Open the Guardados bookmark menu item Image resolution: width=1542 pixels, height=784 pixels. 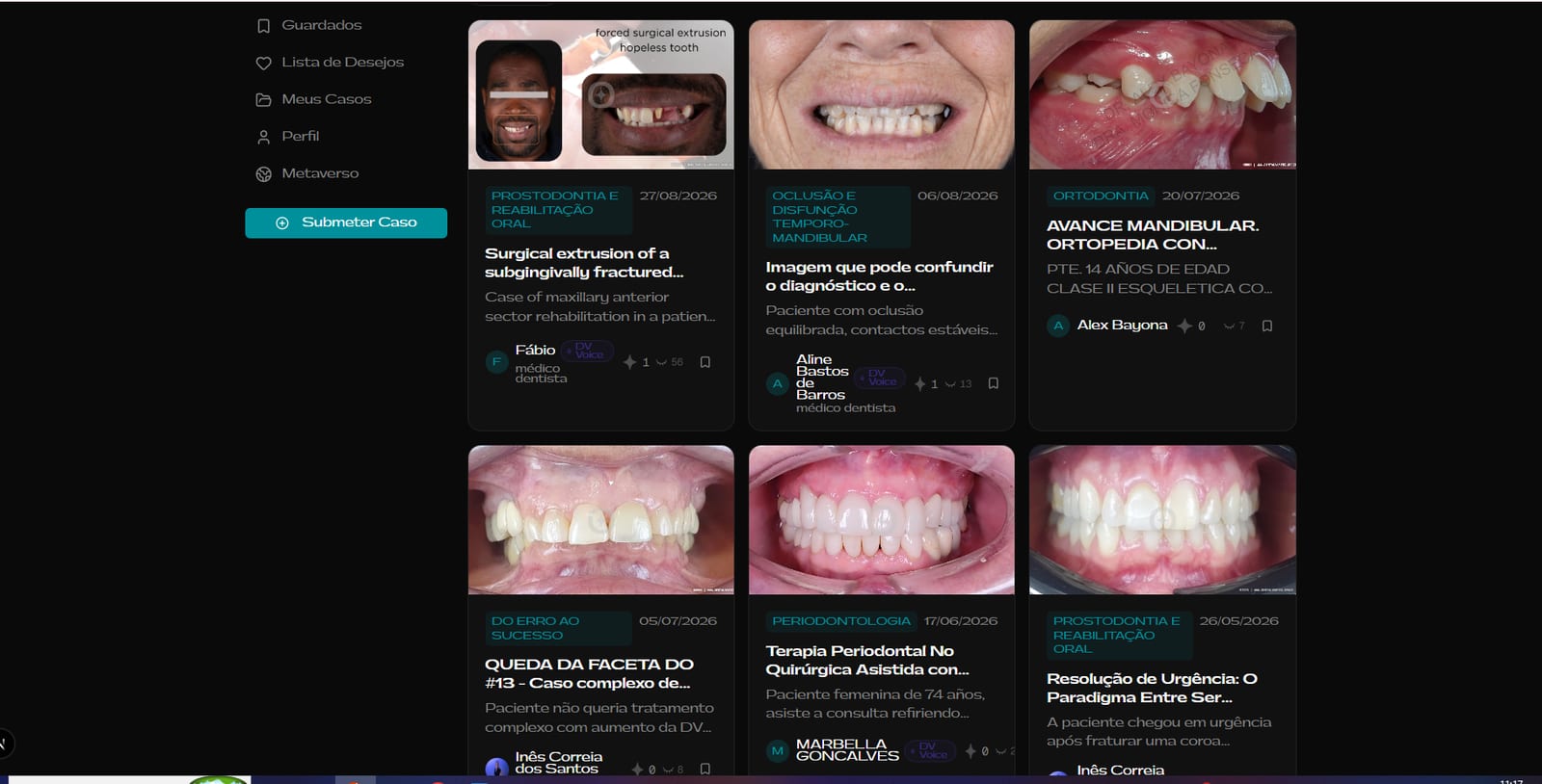[x=308, y=25]
